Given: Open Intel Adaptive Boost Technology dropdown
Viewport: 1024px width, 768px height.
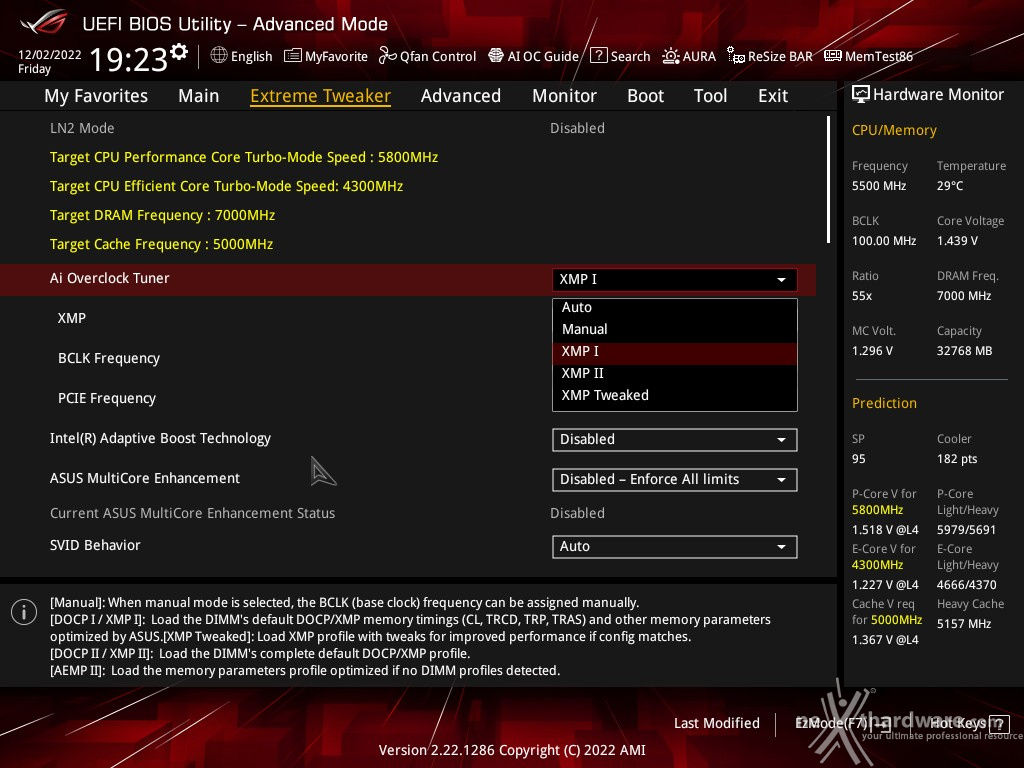Looking at the screenshot, I should pos(675,440).
